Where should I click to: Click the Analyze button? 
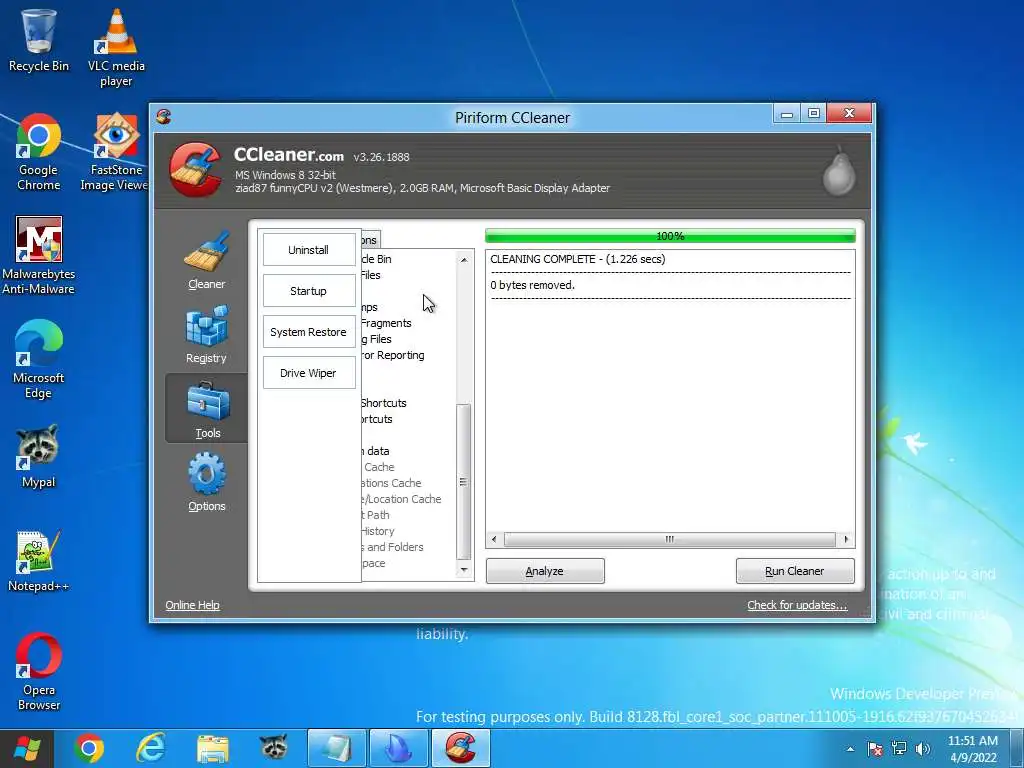click(x=545, y=571)
